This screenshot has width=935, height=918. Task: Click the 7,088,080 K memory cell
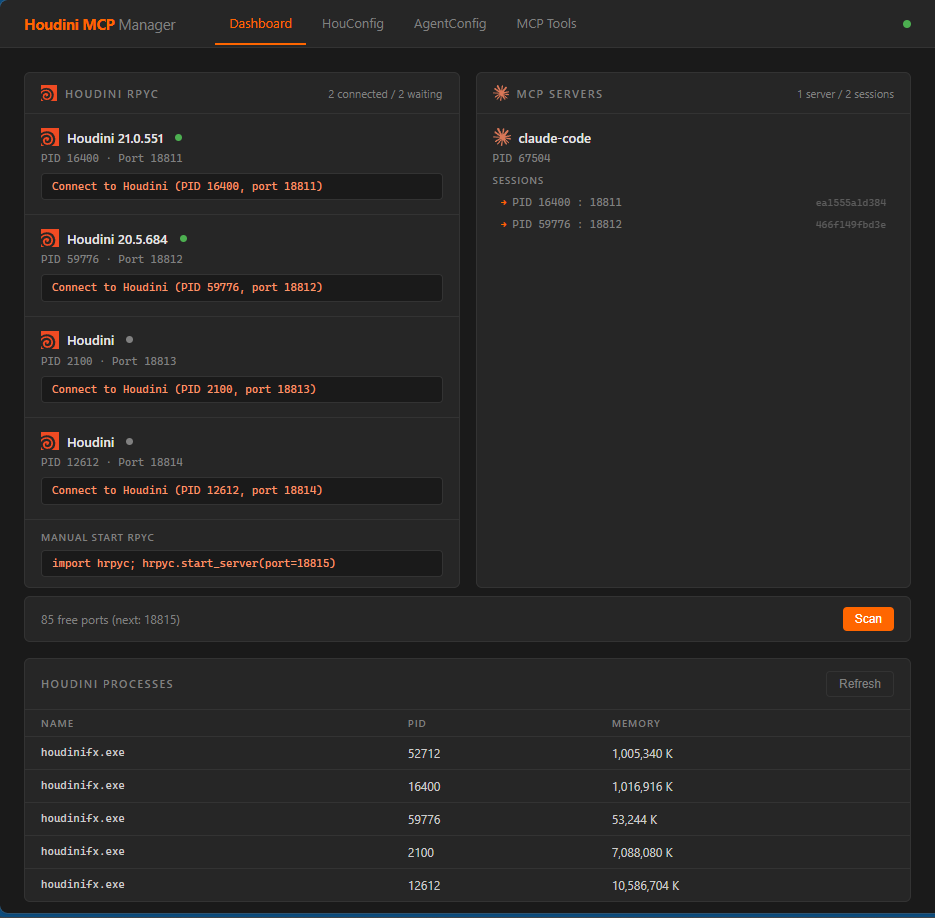(x=642, y=853)
